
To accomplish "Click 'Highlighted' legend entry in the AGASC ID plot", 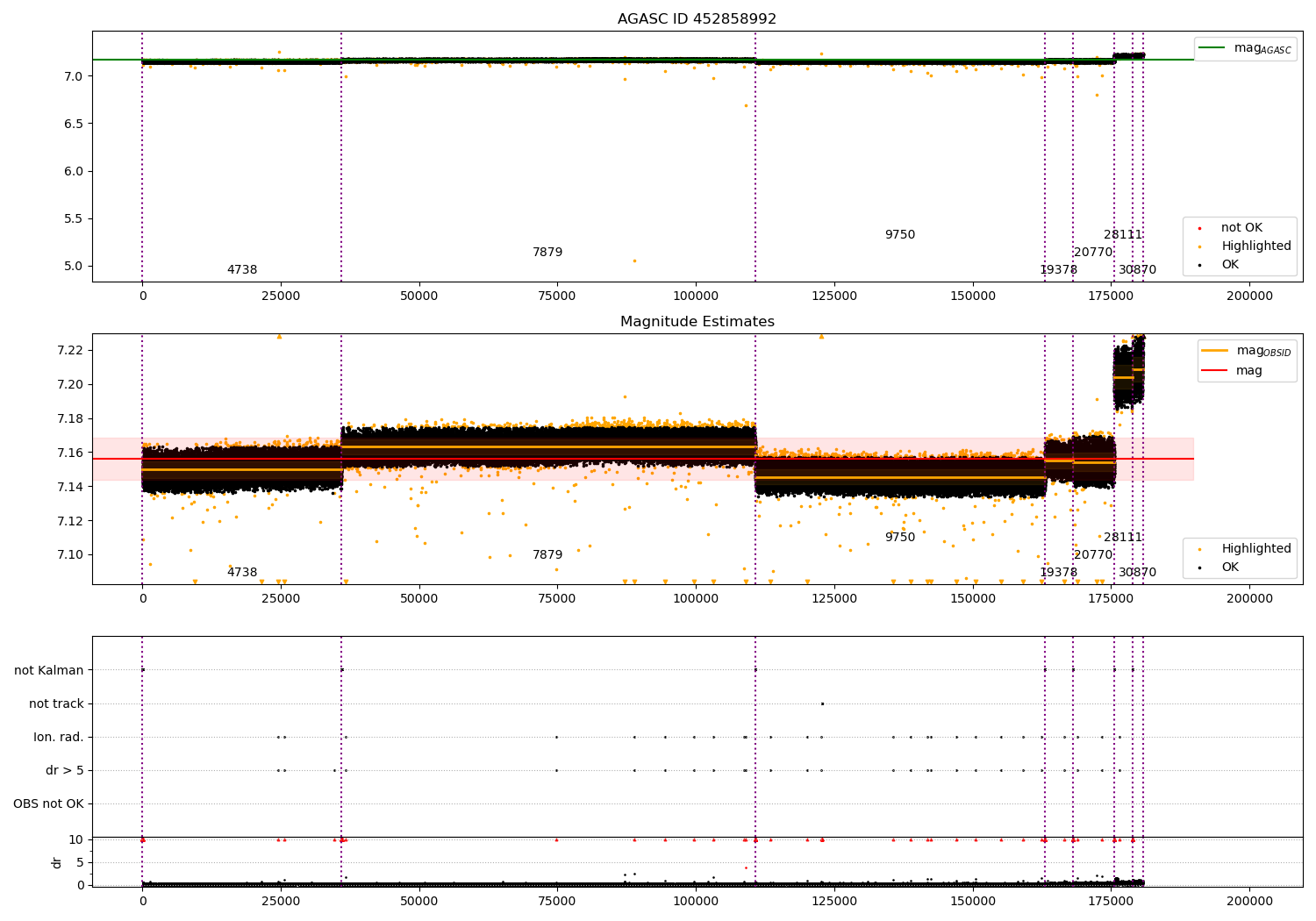I will [x=1256, y=246].
